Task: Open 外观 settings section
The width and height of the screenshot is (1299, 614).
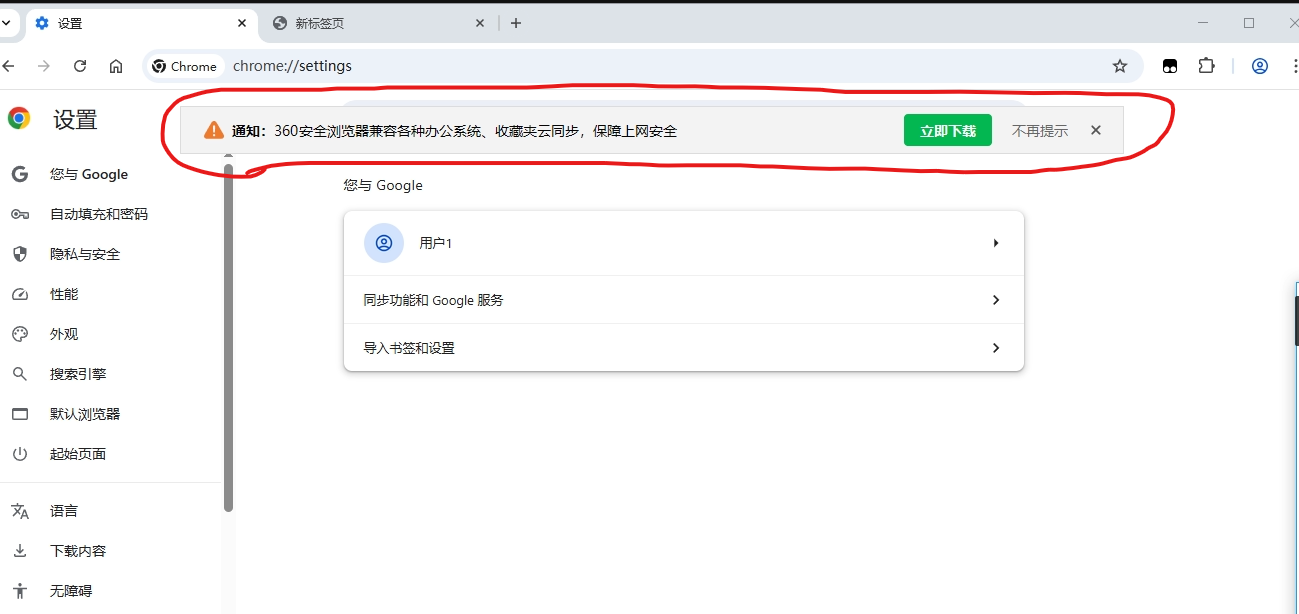Action: click(64, 334)
